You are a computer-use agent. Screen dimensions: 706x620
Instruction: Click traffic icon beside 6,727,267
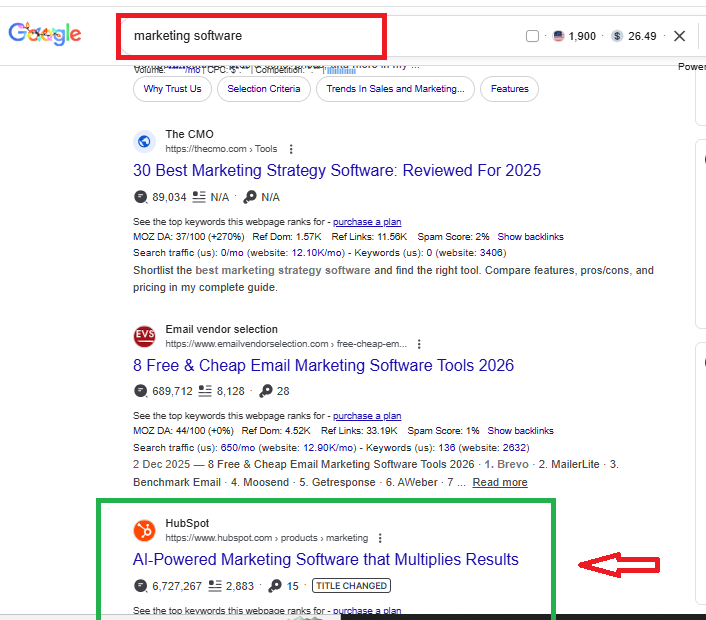[140, 586]
